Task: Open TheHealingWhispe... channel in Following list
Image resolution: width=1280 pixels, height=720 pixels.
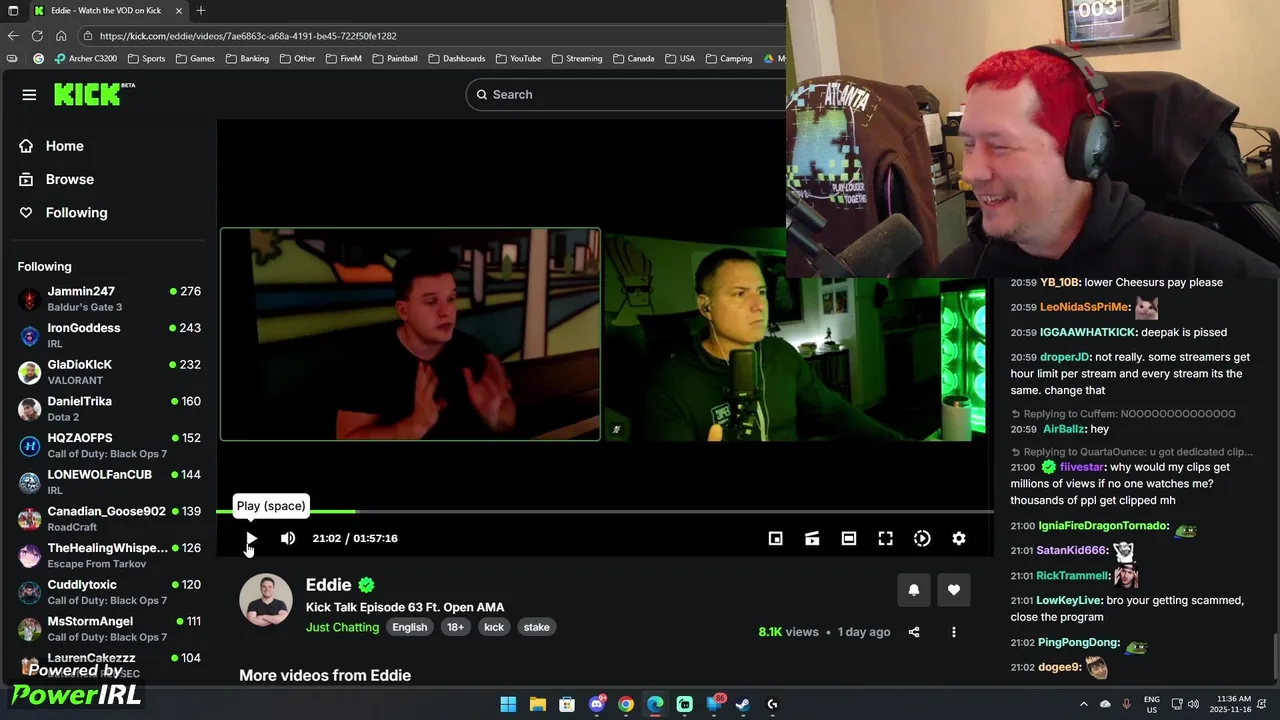Action: (x=109, y=555)
